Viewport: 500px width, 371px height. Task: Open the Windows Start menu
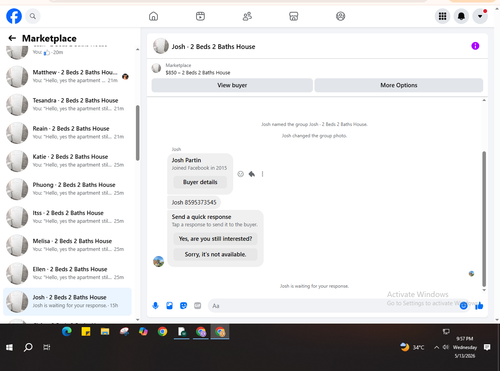9,347
